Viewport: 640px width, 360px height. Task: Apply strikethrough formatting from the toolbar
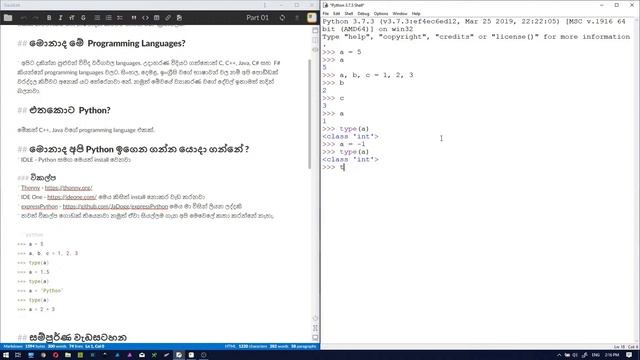click(x=83, y=18)
